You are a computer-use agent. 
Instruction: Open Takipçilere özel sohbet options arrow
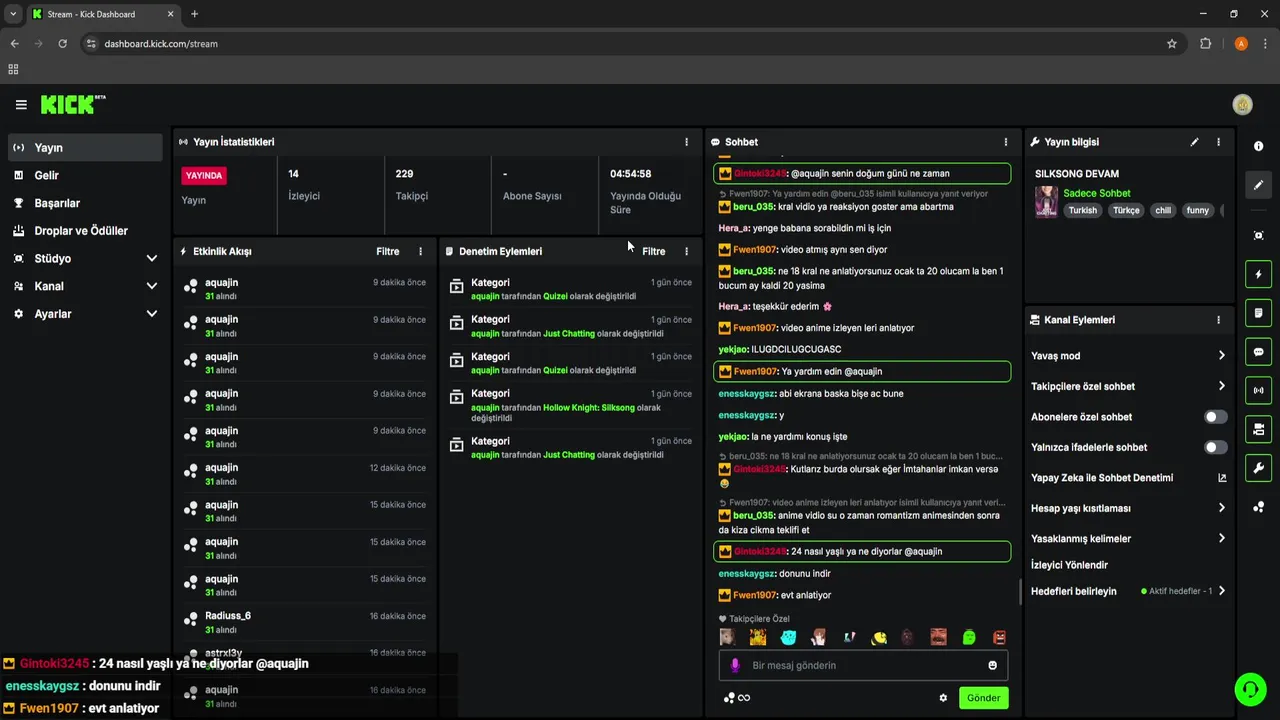[x=1221, y=386]
